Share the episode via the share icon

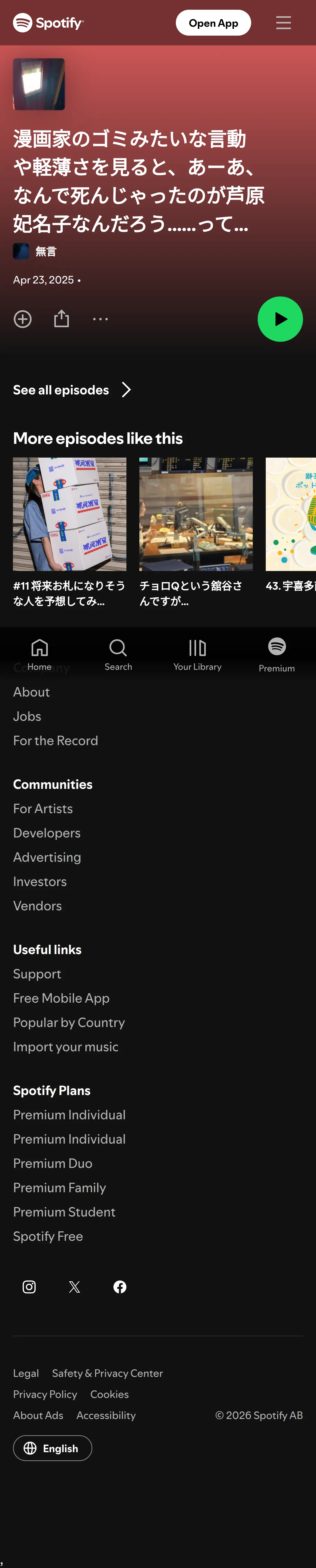pos(62,318)
